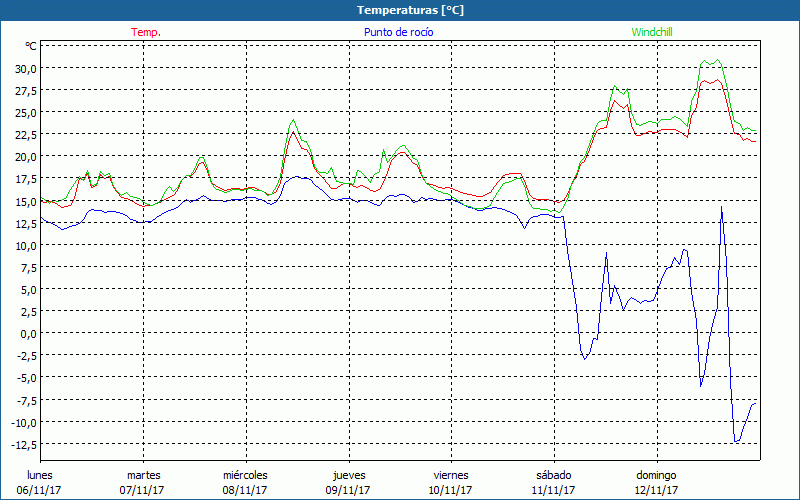Click the 12/11/17 date label
800x500 pixels.
[656, 490]
